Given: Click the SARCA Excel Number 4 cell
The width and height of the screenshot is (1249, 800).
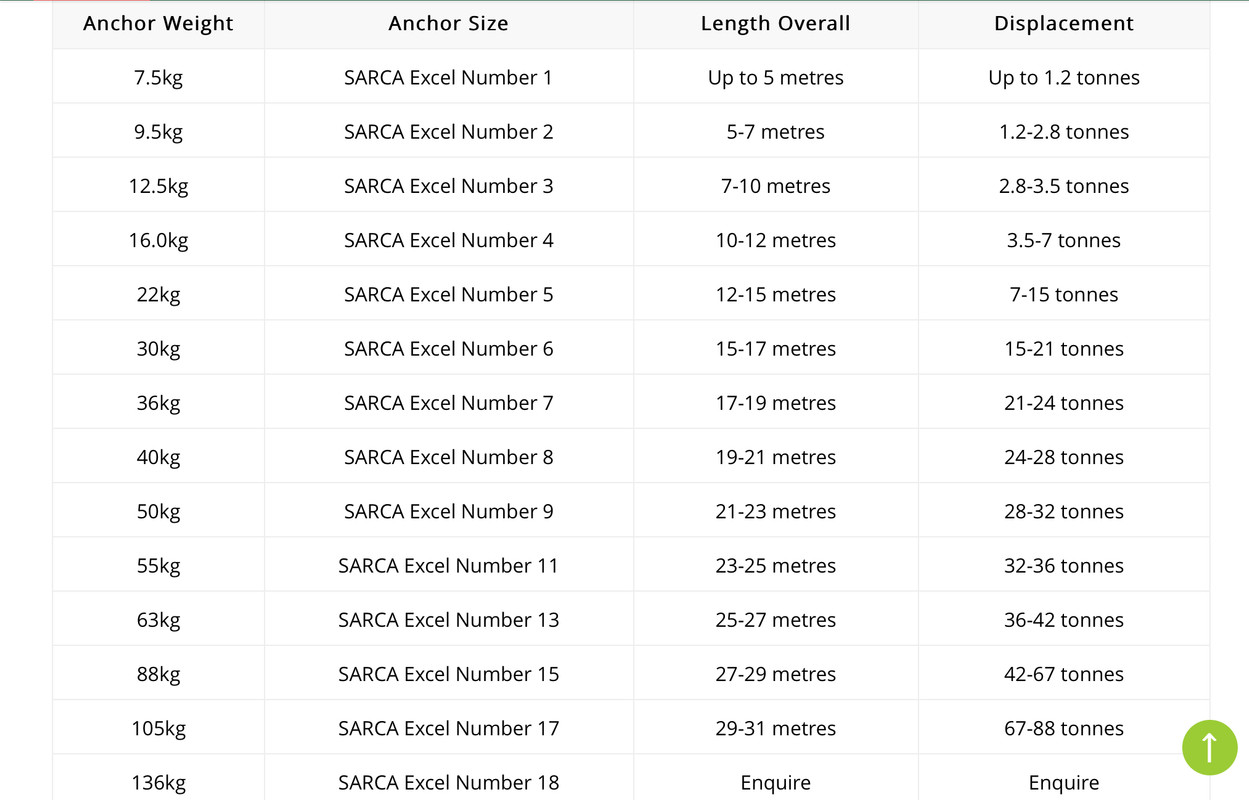Looking at the screenshot, I should pyautogui.click(x=449, y=239).
